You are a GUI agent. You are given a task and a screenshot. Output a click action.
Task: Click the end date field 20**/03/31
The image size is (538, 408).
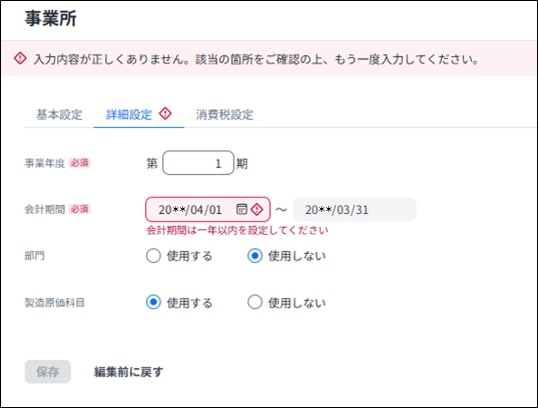354,209
